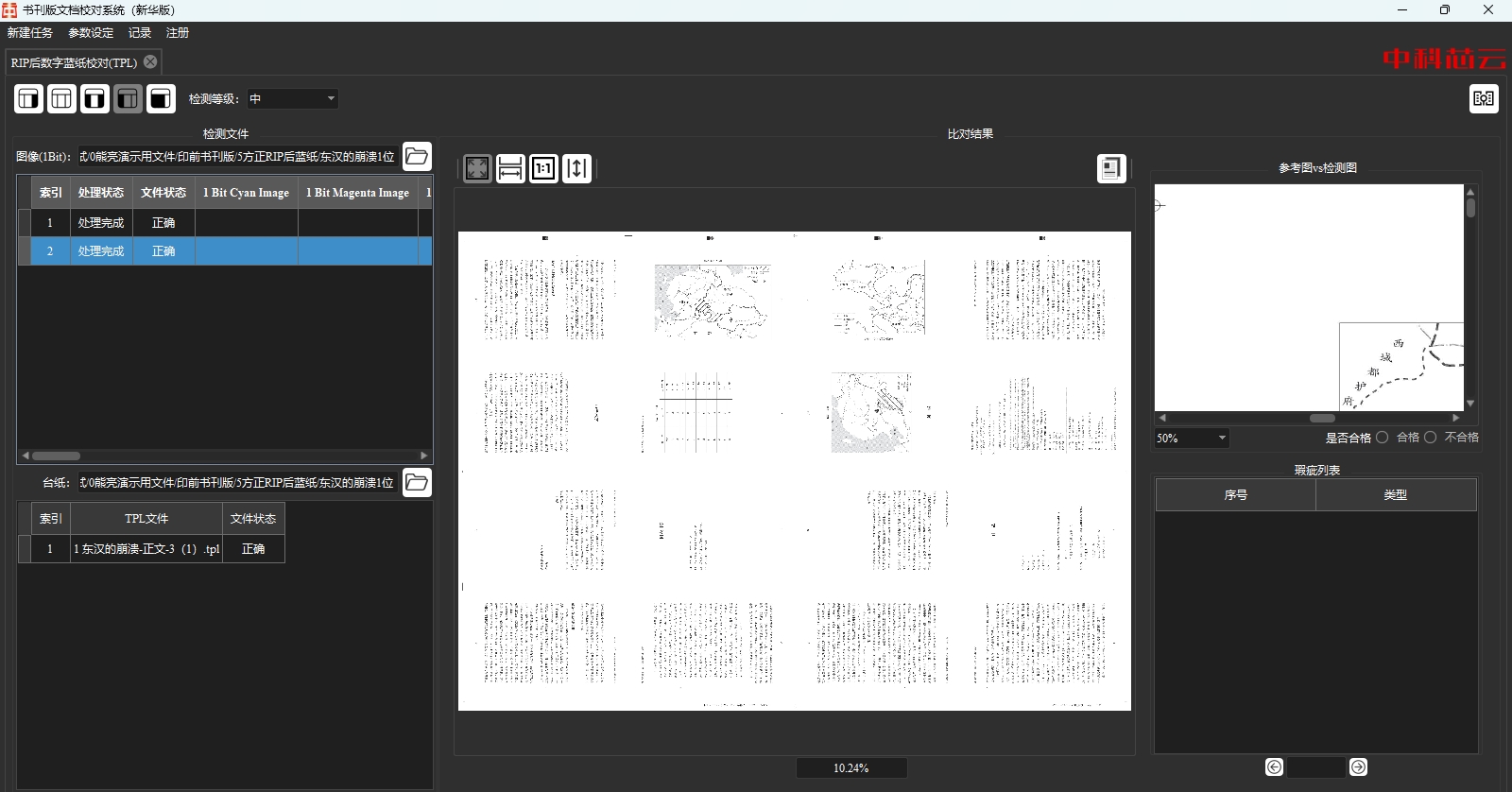This screenshot has height=792, width=1512.
Task: Close the RIP后数字蓝纸校对(TPL) tab
Action: tap(150, 61)
